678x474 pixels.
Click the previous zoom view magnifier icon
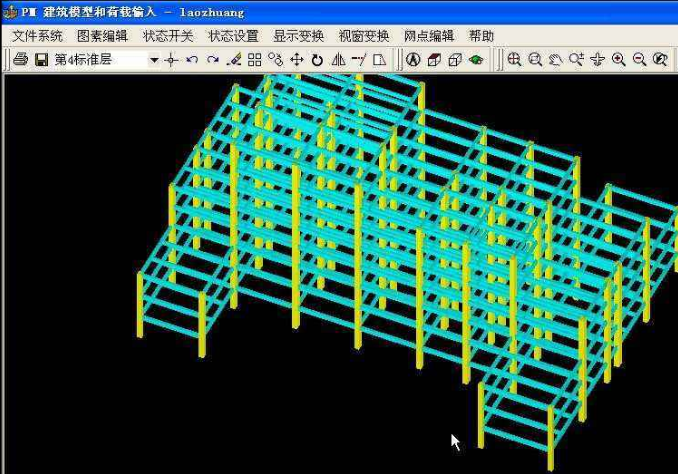click(x=660, y=59)
